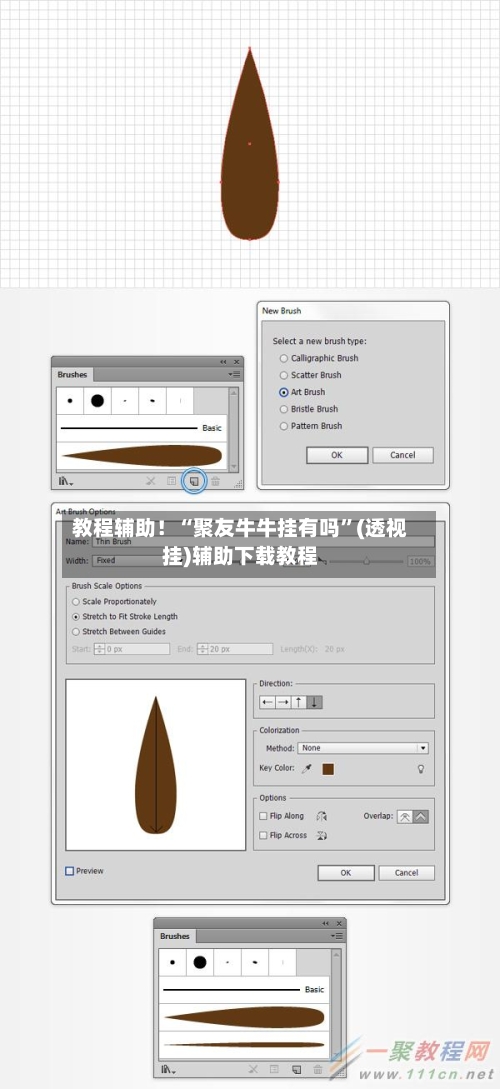Click OK in the New Brush dialog
Viewport: 500px width, 1089px height.
click(337, 455)
